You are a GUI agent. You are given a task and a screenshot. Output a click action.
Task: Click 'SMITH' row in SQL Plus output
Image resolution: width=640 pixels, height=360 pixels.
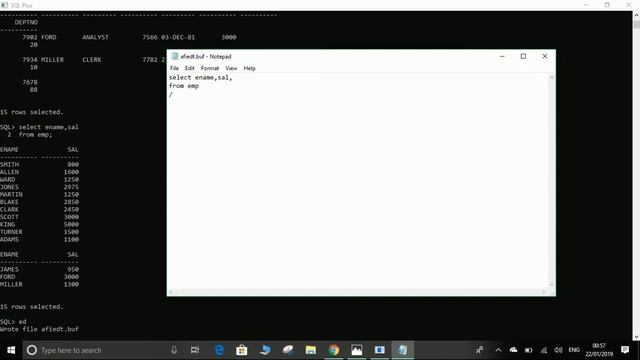point(39,164)
